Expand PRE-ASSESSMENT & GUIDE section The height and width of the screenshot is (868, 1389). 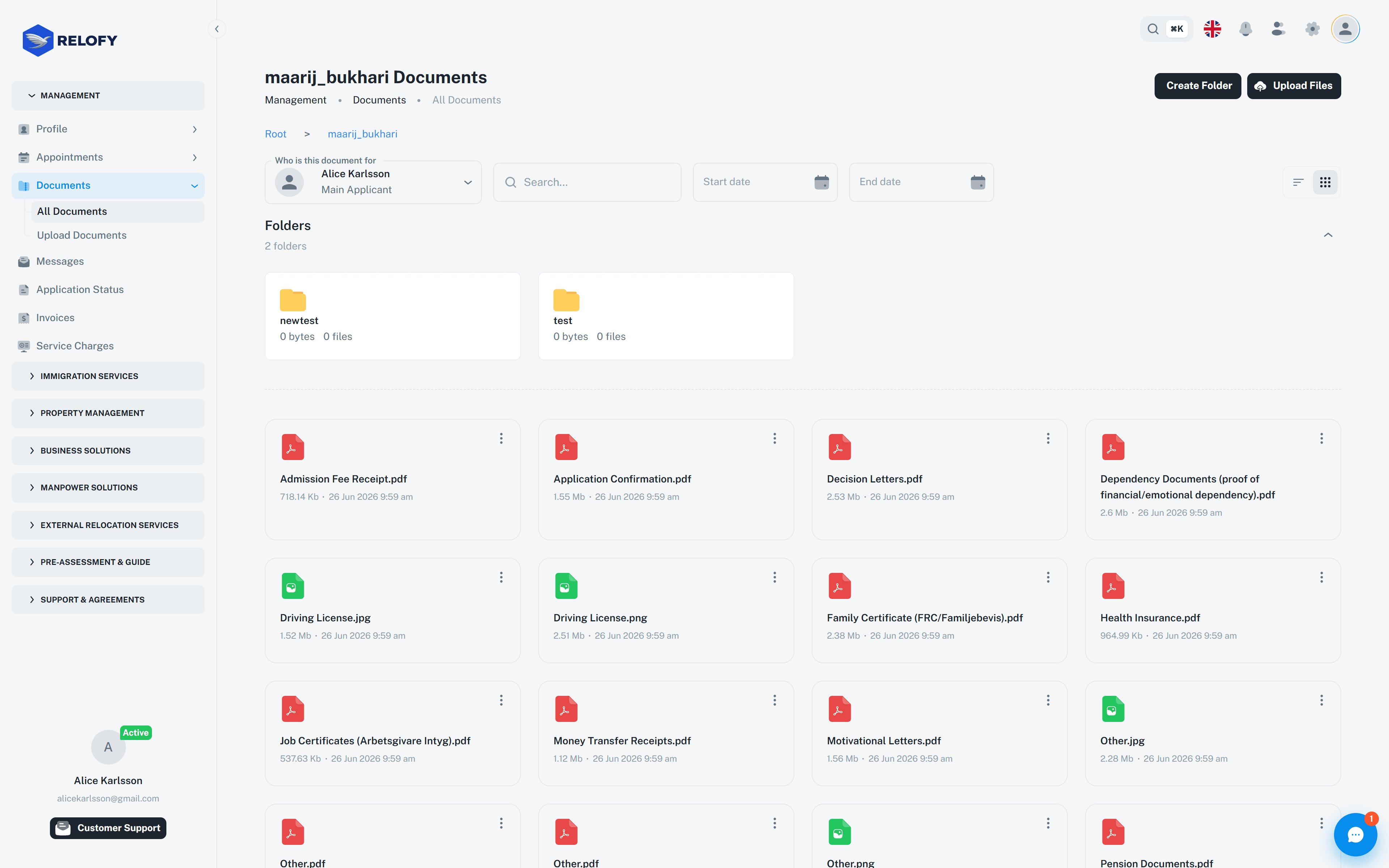[x=108, y=562]
